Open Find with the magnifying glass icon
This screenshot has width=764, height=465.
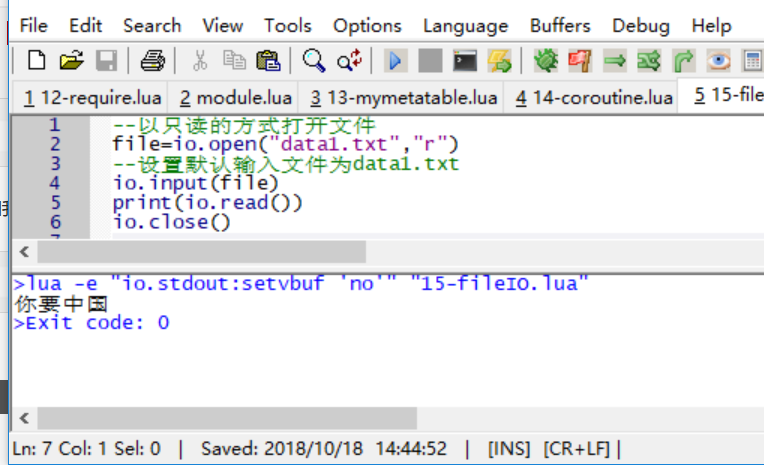[313, 61]
